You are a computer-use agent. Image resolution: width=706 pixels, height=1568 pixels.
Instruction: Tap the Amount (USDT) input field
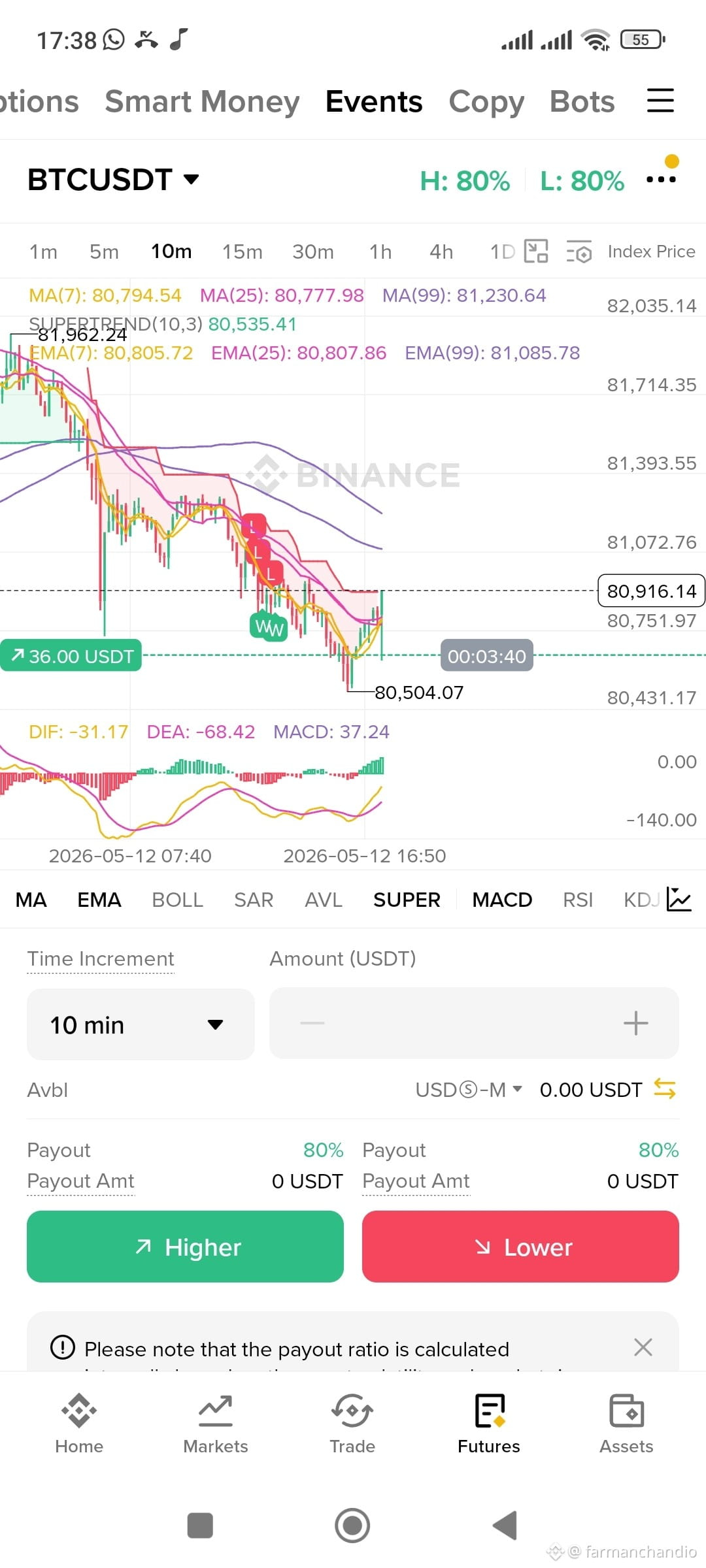coord(474,1023)
